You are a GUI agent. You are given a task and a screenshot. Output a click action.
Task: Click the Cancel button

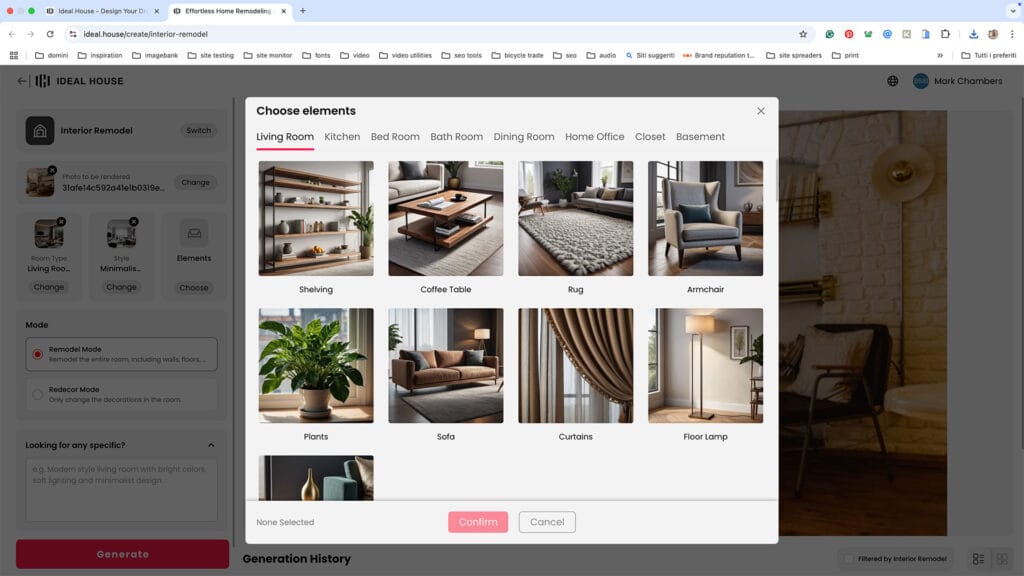pyautogui.click(x=547, y=522)
